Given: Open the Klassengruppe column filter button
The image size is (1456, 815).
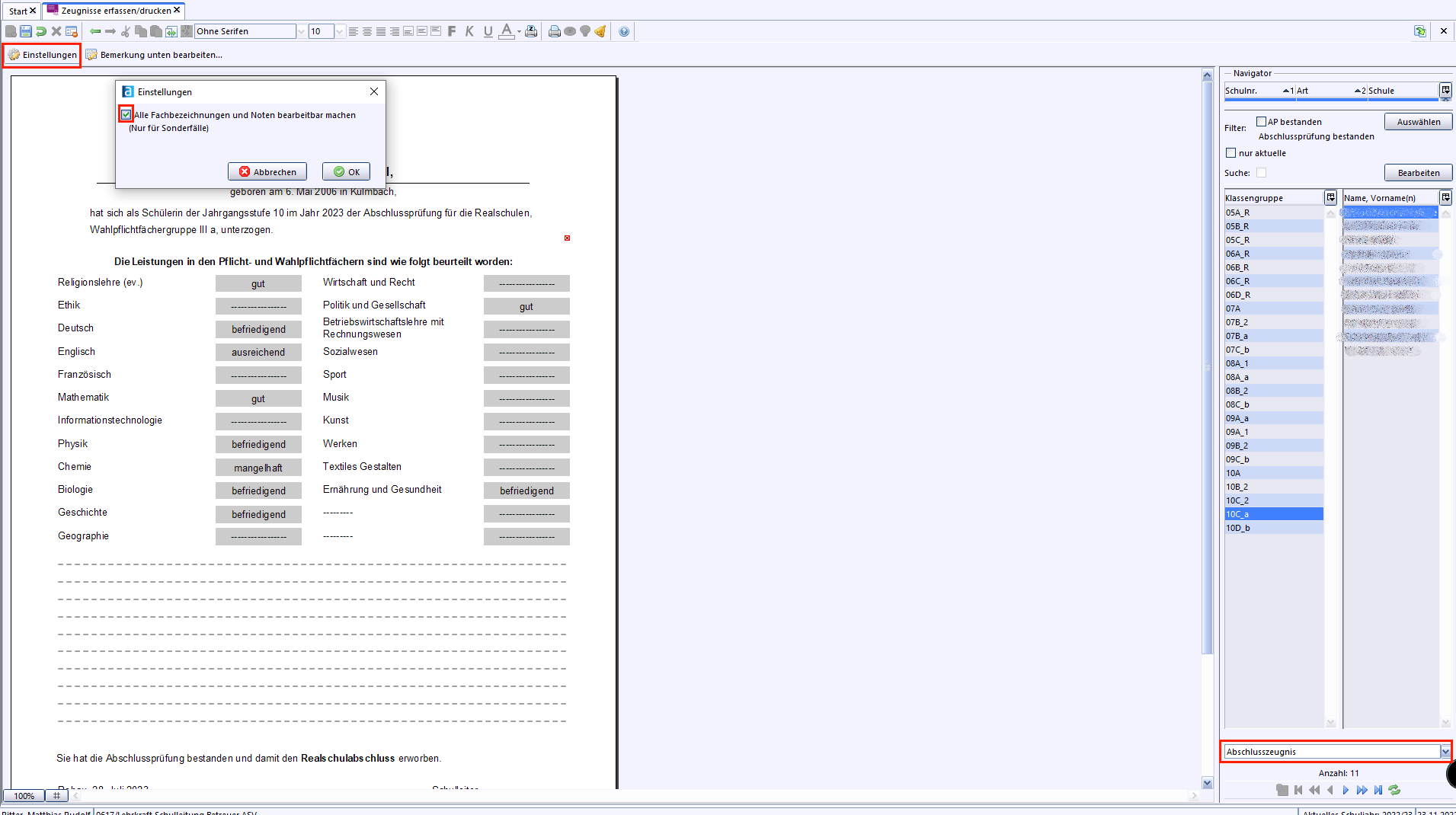Looking at the screenshot, I should tap(1330, 197).
